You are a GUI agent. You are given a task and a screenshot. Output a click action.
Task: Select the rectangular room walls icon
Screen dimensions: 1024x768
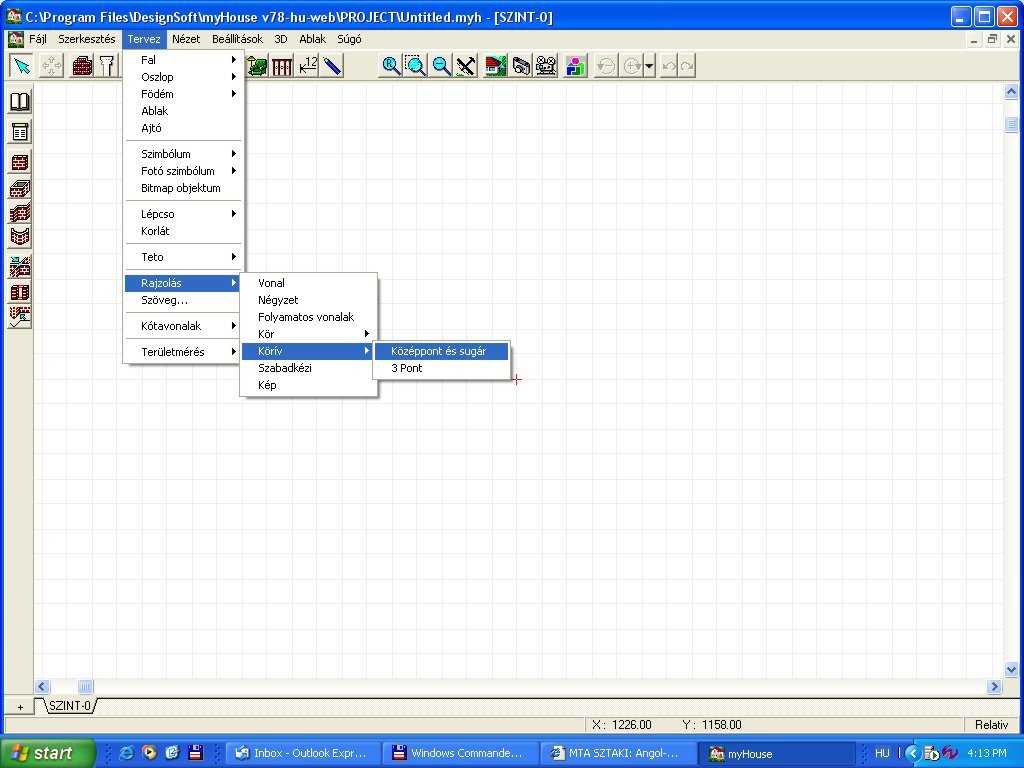[20, 189]
